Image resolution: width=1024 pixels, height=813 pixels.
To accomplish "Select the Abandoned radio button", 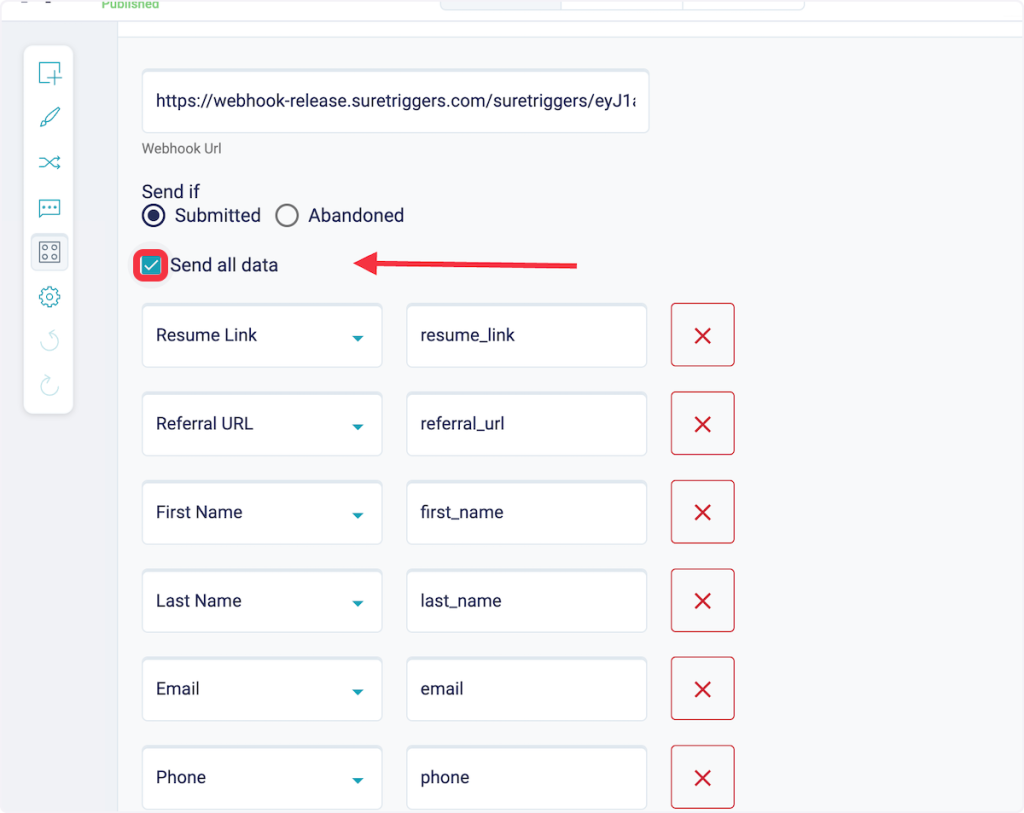I will click(287, 215).
